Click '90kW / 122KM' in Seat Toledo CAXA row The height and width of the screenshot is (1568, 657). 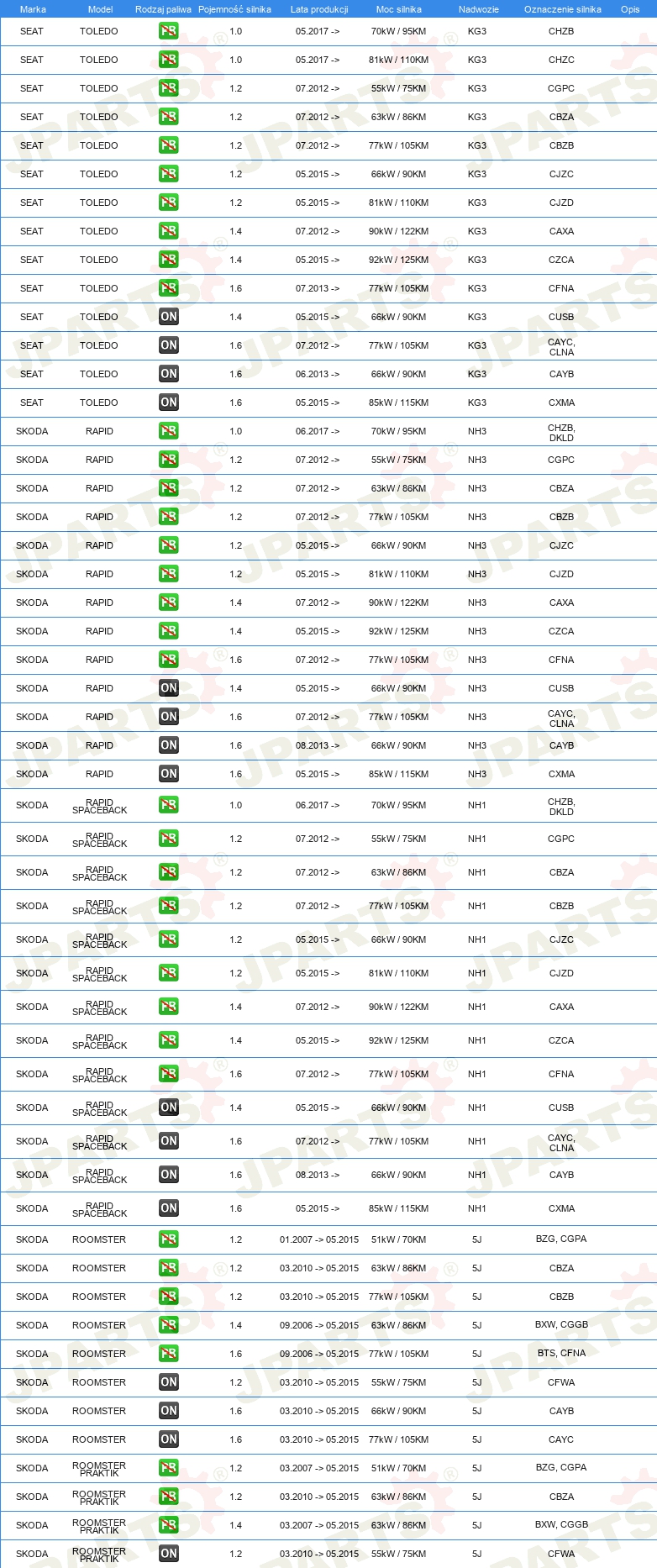[x=399, y=231]
